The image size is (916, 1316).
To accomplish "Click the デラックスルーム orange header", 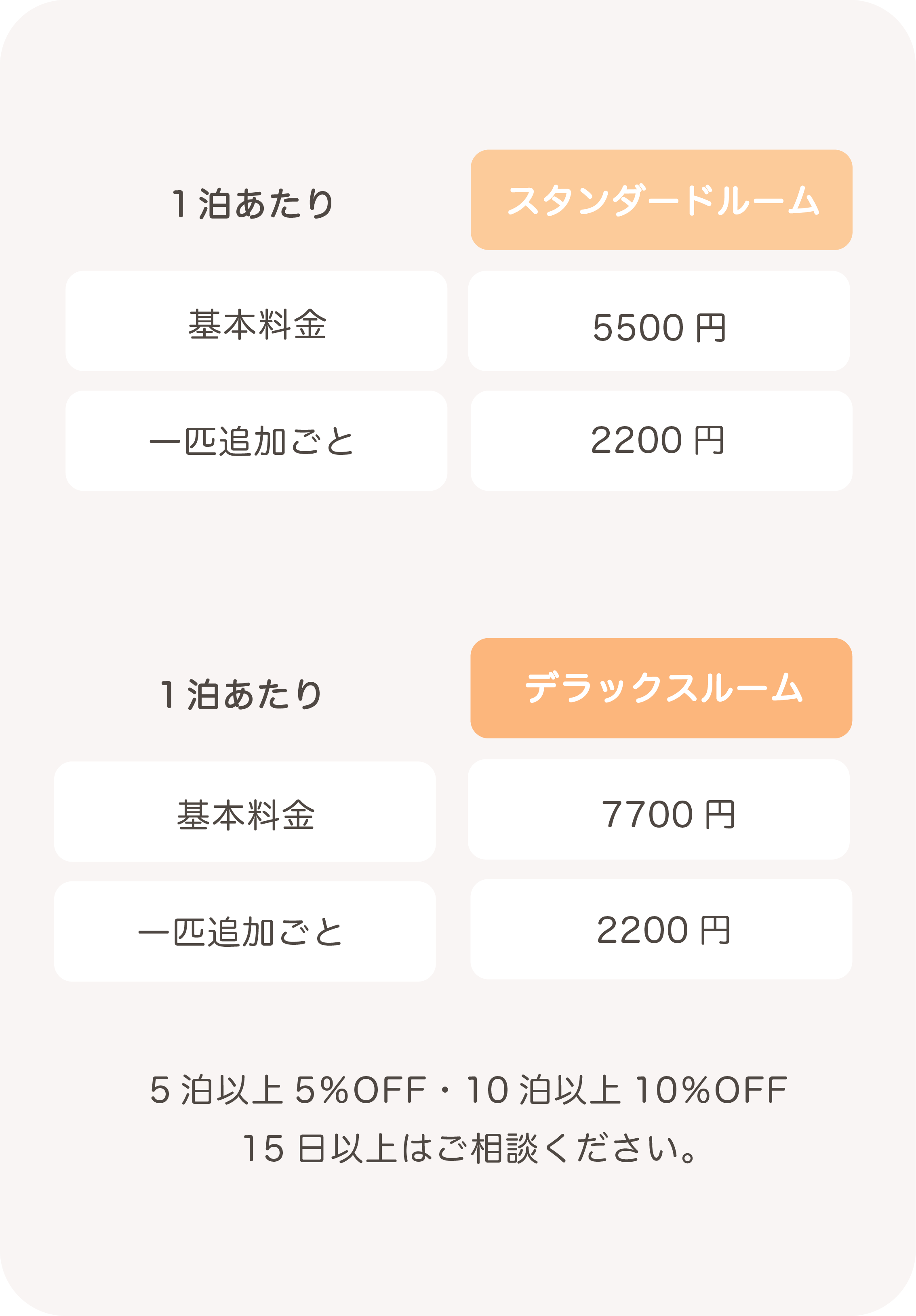I will pyautogui.click(x=661, y=688).
